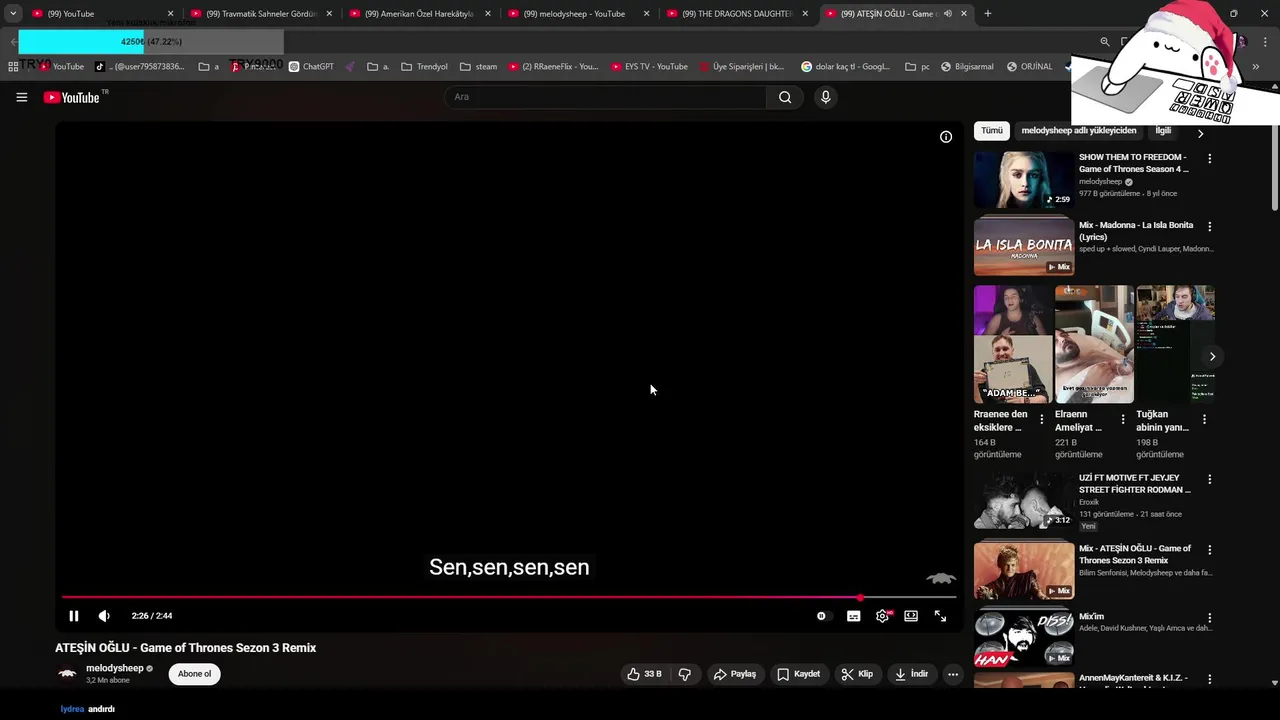This screenshot has width=1280, height=720.
Task: Open ChatGPT bookmark
Action: [x=311, y=67]
